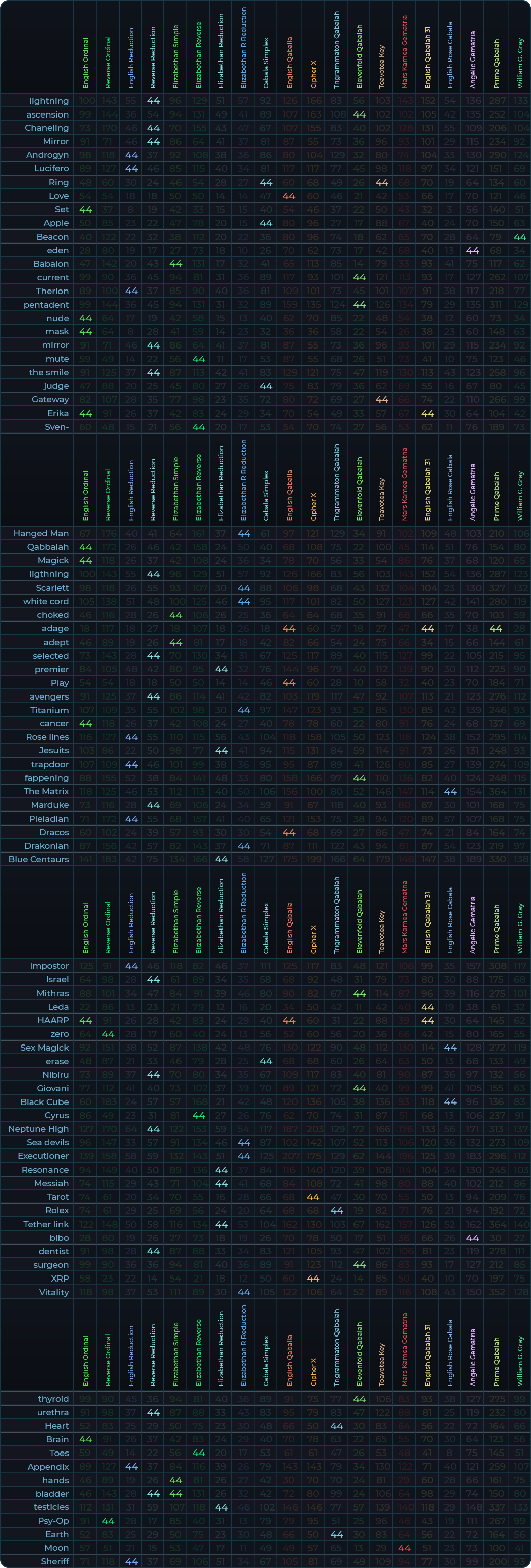531x1568 pixels.
Task: Click the Tether link row label
Action: click(x=46, y=1224)
